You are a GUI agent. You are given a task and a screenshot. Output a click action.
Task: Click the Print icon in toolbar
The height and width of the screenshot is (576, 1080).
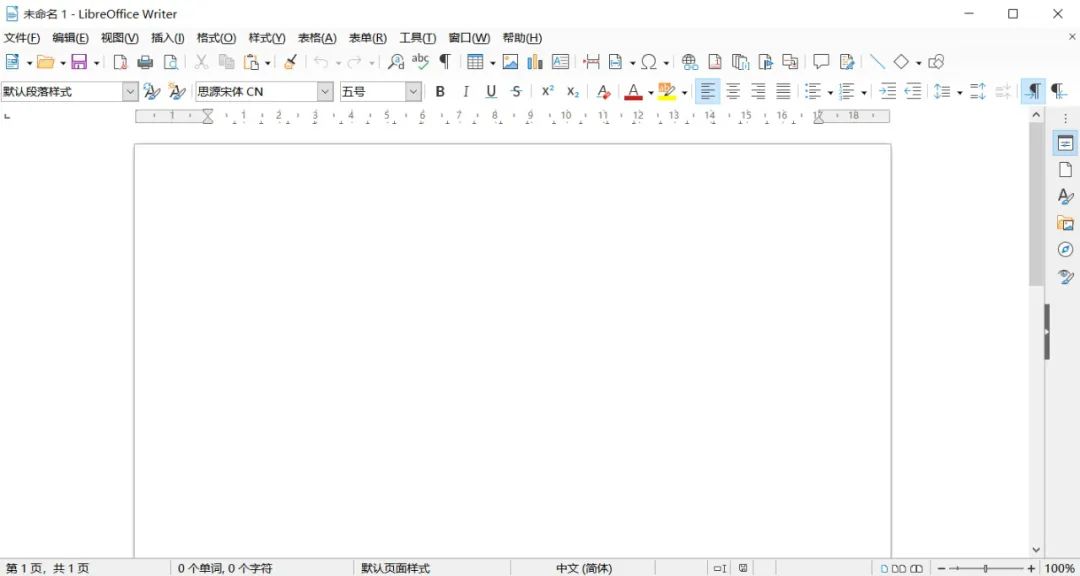145,62
